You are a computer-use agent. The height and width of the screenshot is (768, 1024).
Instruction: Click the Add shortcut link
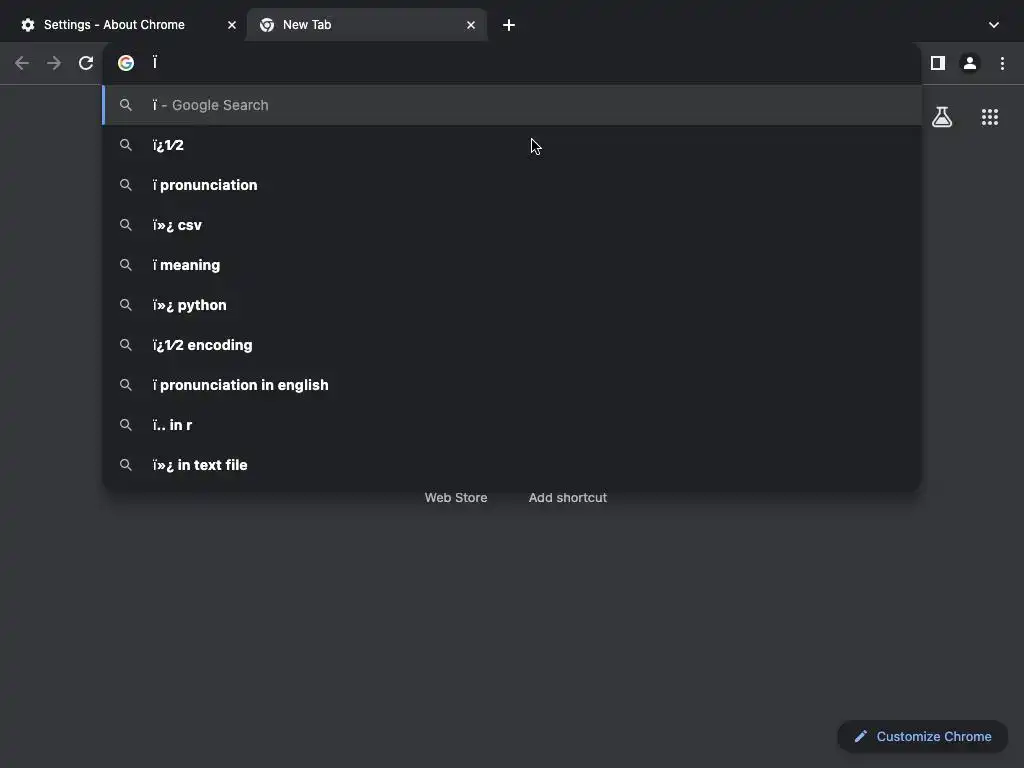pyautogui.click(x=567, y=497)
